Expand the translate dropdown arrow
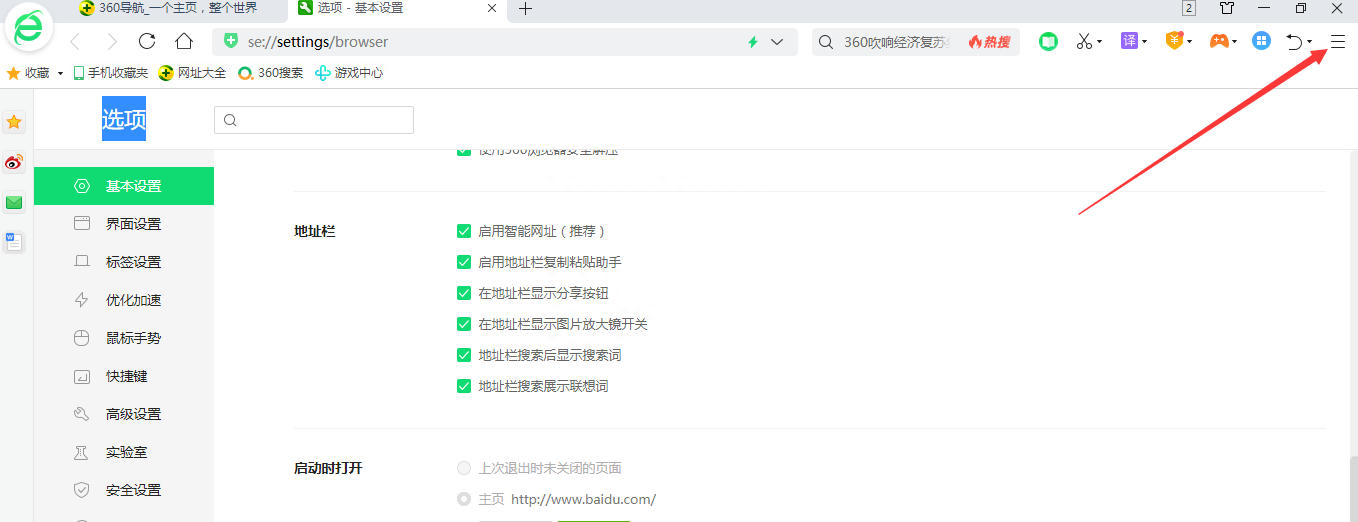1358x522 pixels. tap(1145, 42)
